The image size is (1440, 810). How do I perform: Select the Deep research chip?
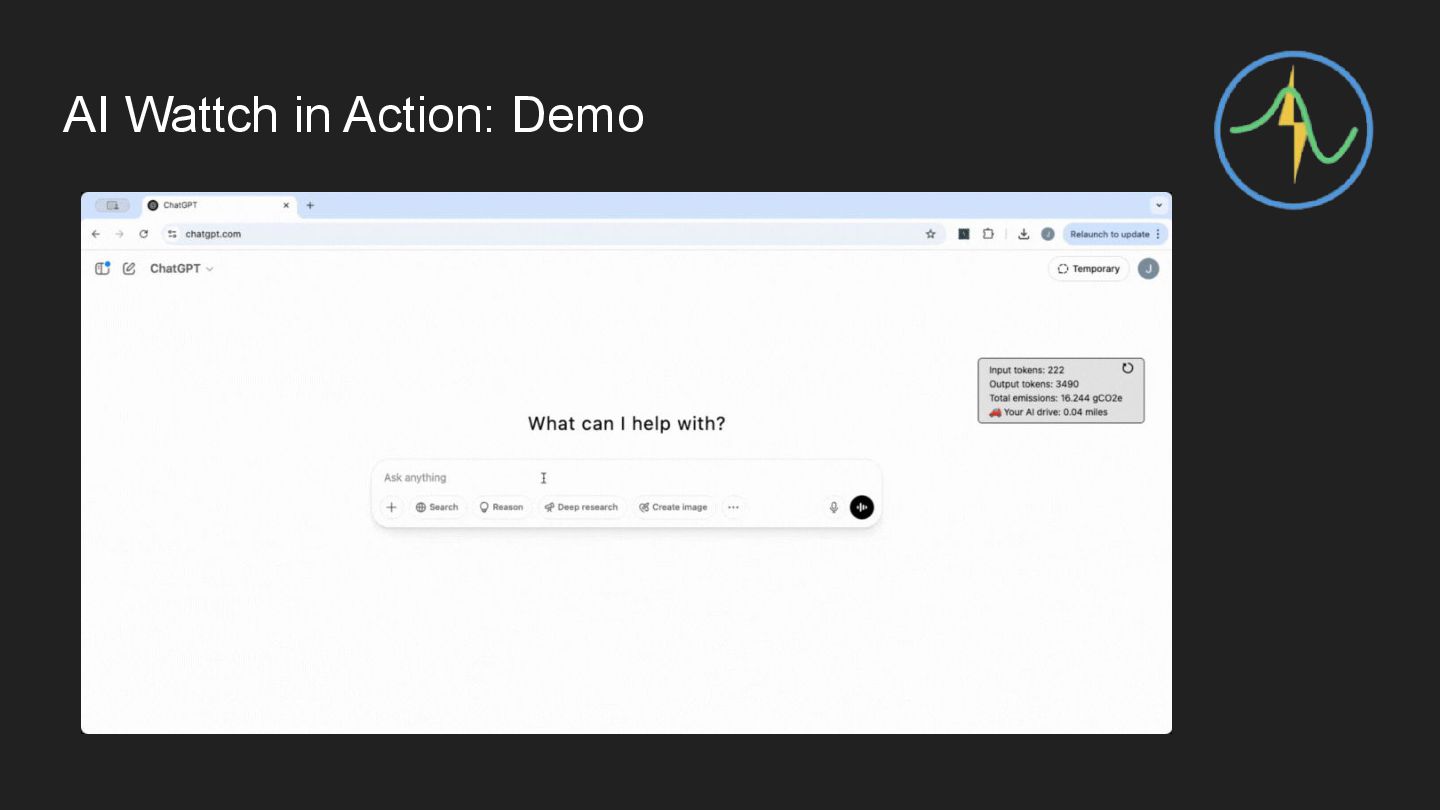click(x=582, y=507)
